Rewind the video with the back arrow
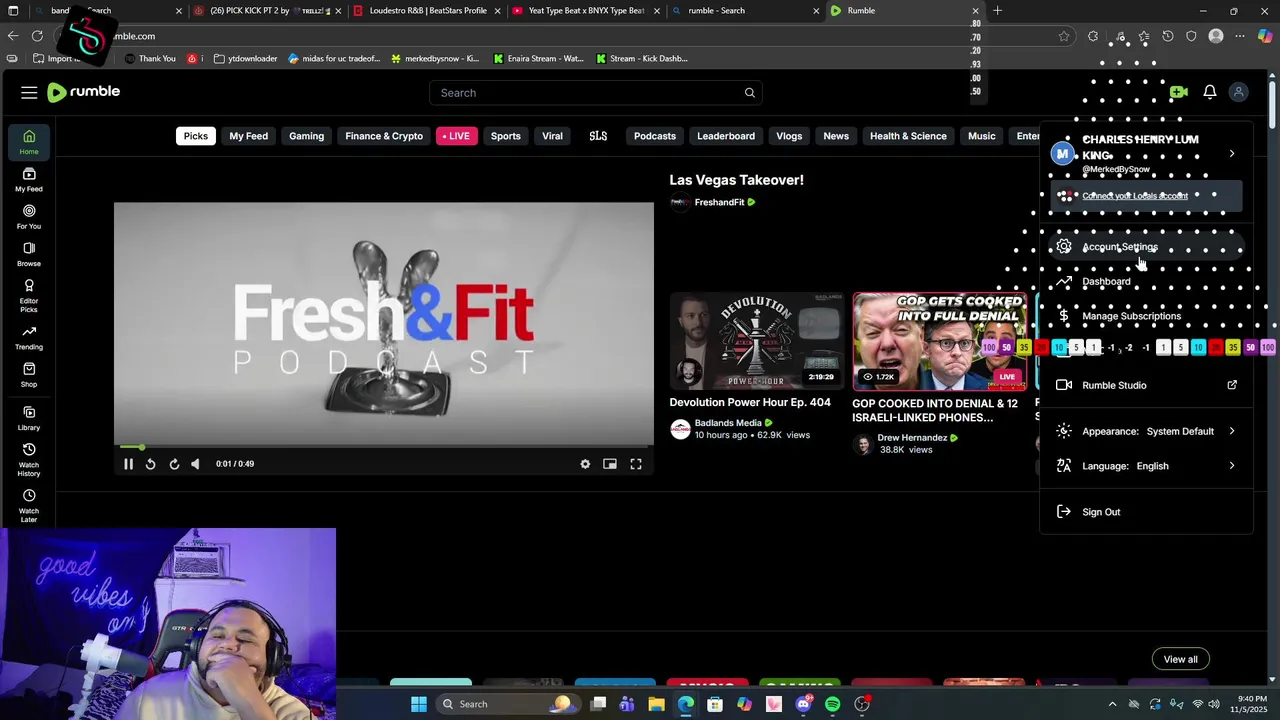1280x720 pixels. [150, 464]
